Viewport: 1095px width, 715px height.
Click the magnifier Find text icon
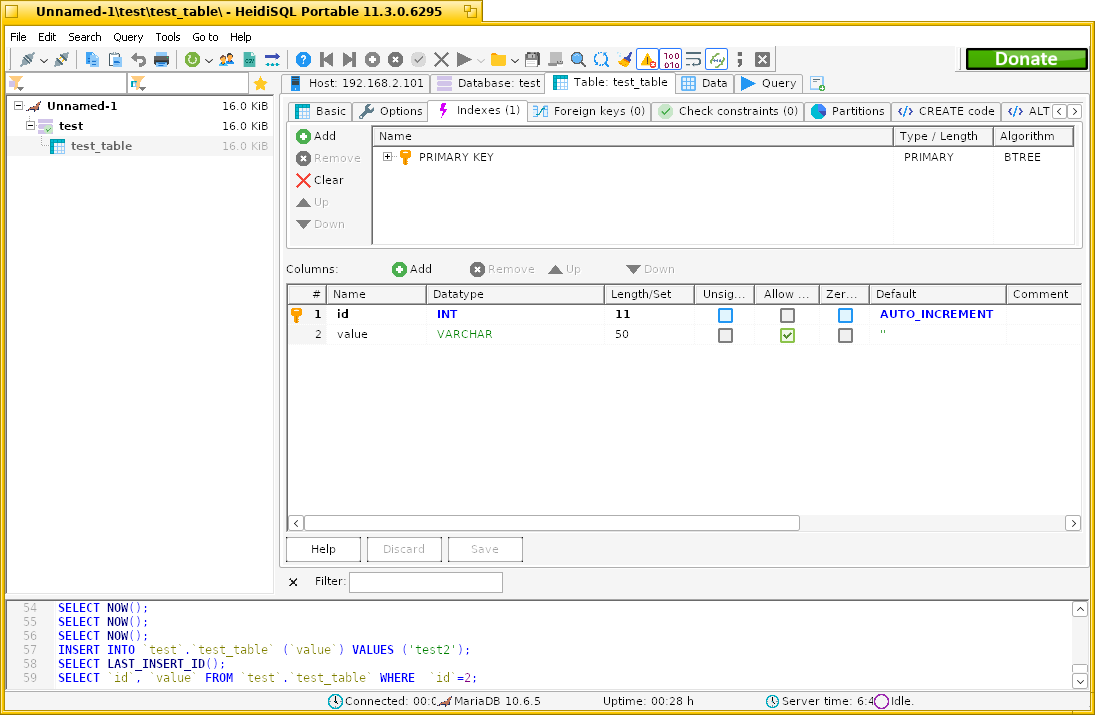pyautogui.click(x=578, y=60)
